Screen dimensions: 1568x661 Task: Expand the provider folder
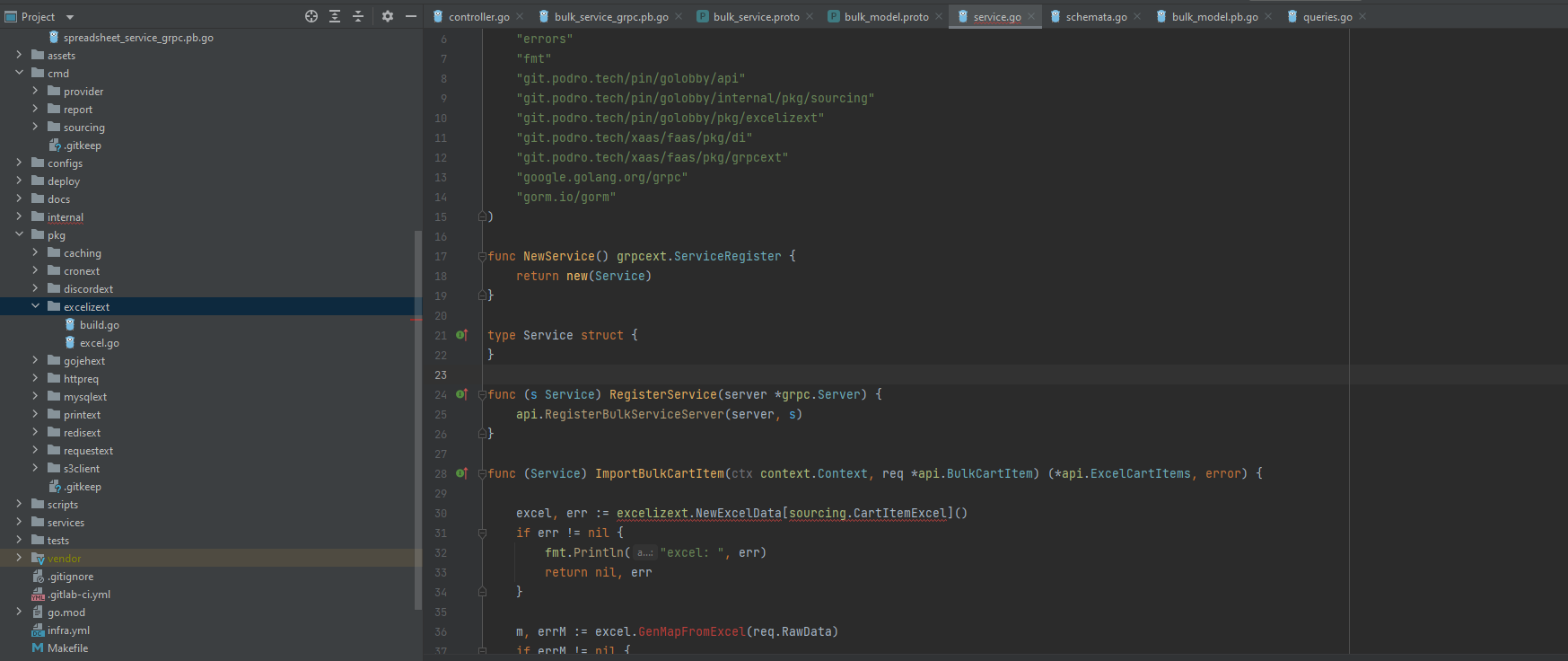[35, 91]
